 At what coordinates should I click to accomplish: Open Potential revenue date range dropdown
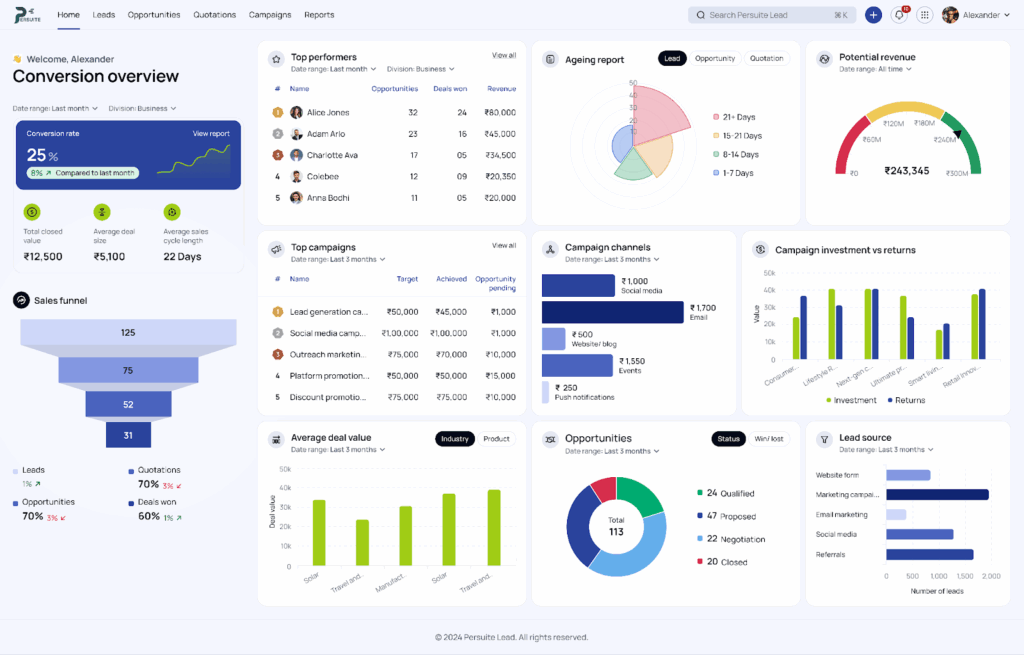[876, 69]
